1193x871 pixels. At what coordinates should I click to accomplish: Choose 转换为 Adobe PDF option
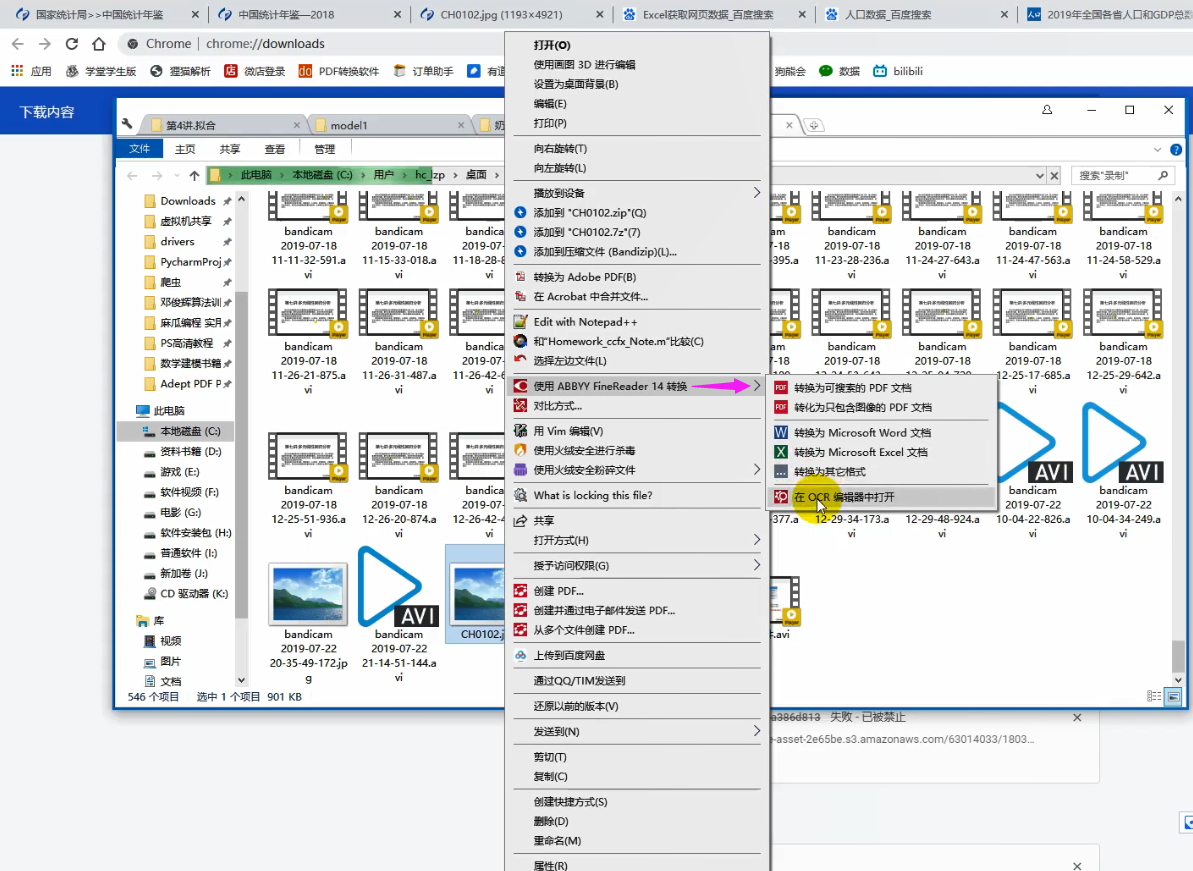[584, 277]
